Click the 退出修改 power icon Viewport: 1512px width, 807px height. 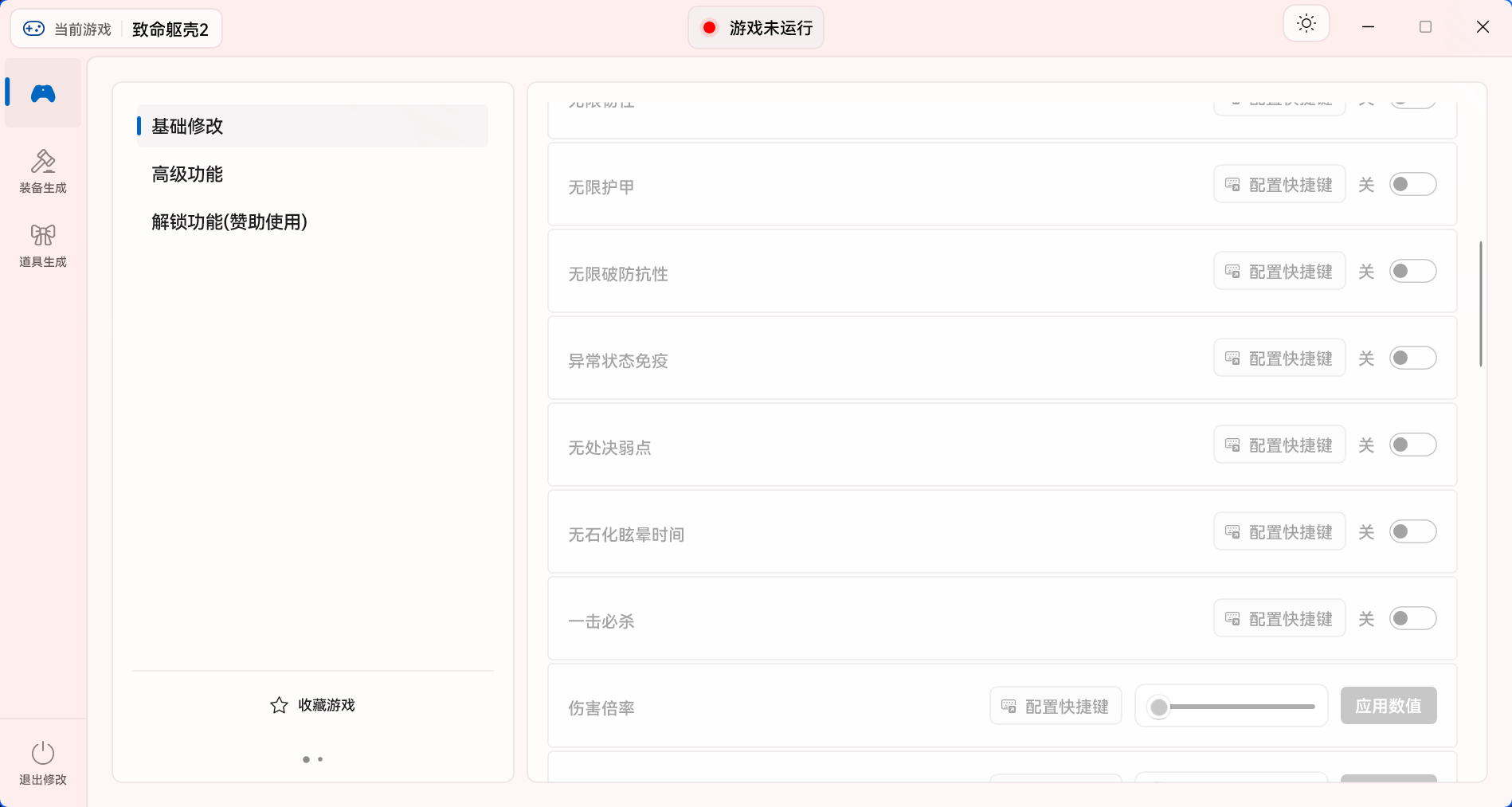pos(43,753)
